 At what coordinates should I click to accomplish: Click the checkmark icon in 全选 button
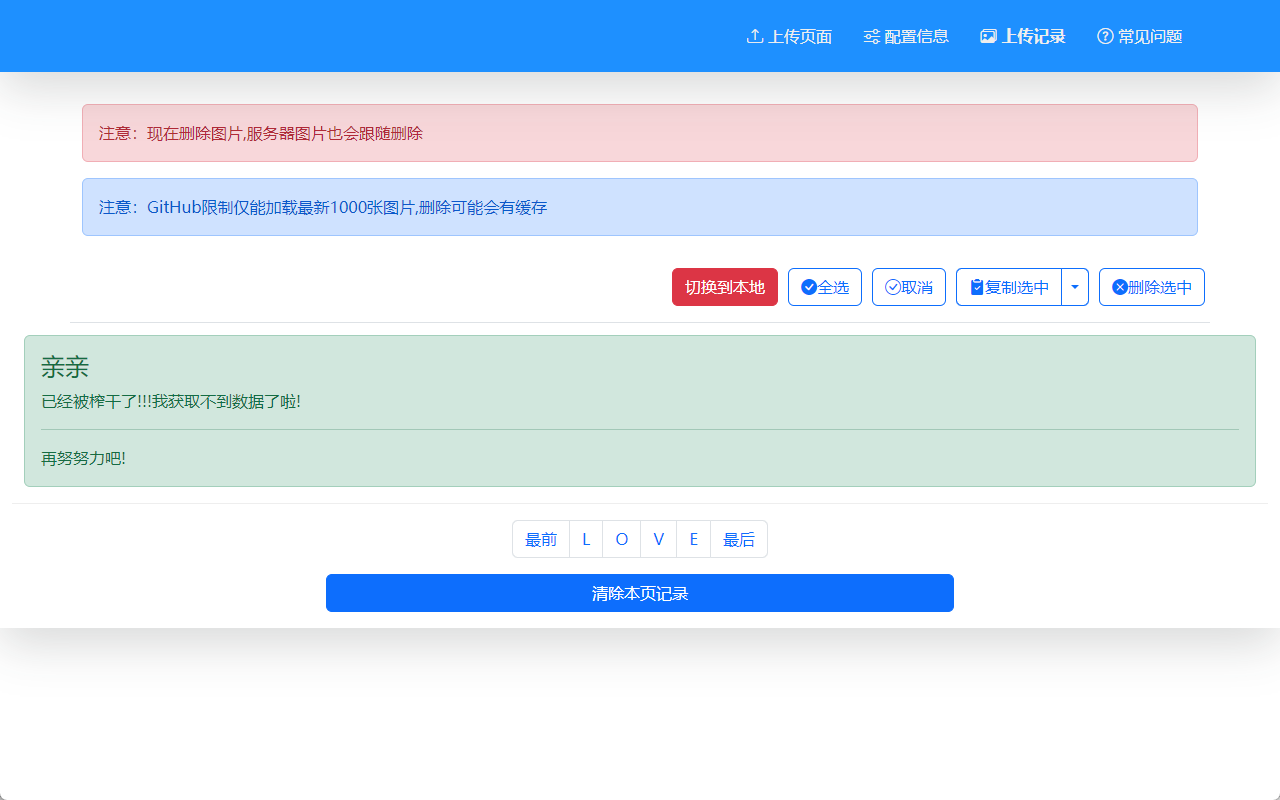pos(809,287)
